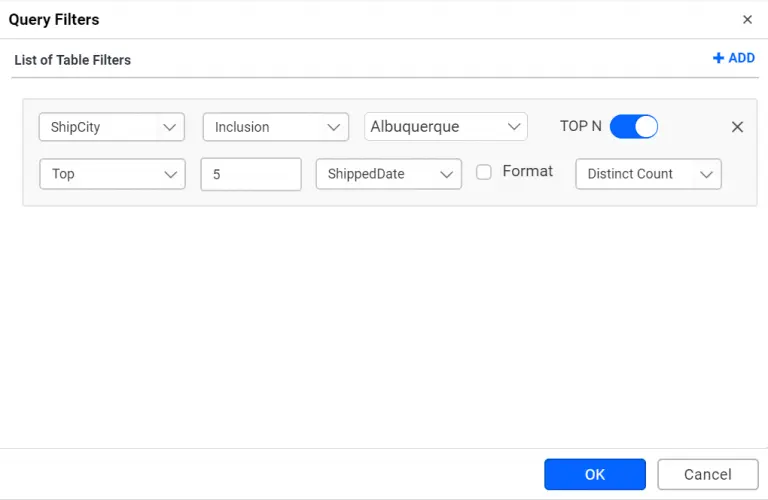Close the Query Filters dialog
This screenshot has width=768, height=500.
(x=747, y=19)
